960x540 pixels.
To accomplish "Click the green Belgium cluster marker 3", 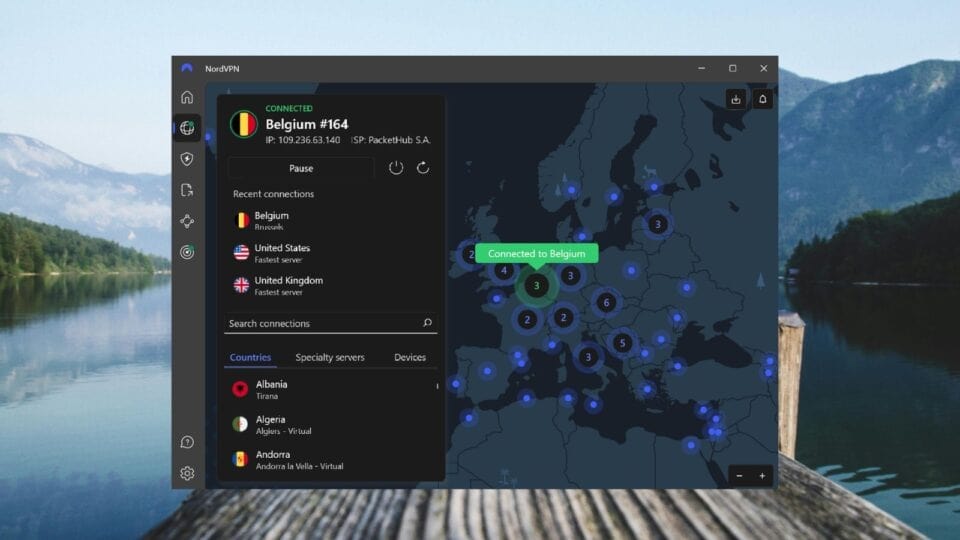I will 536,285.
